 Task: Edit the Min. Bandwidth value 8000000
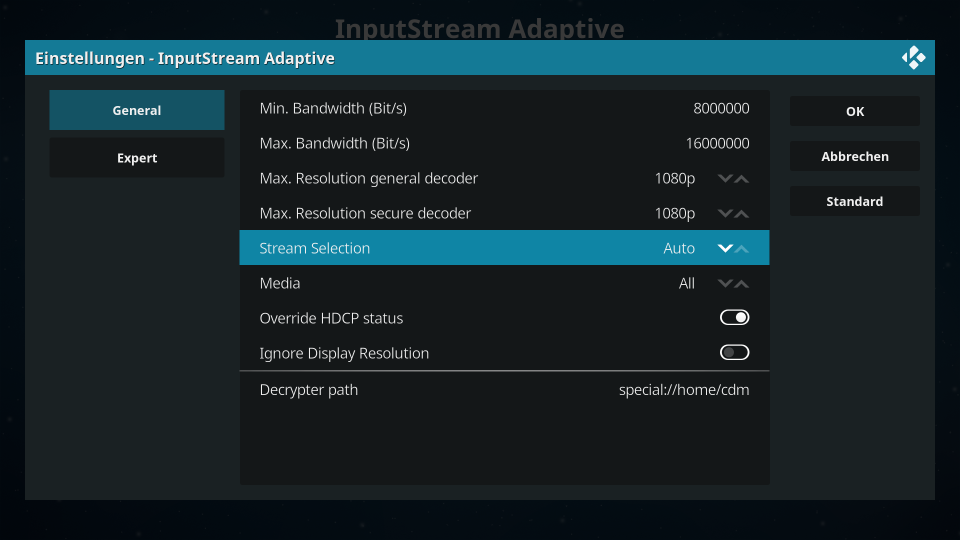(721, 108)
